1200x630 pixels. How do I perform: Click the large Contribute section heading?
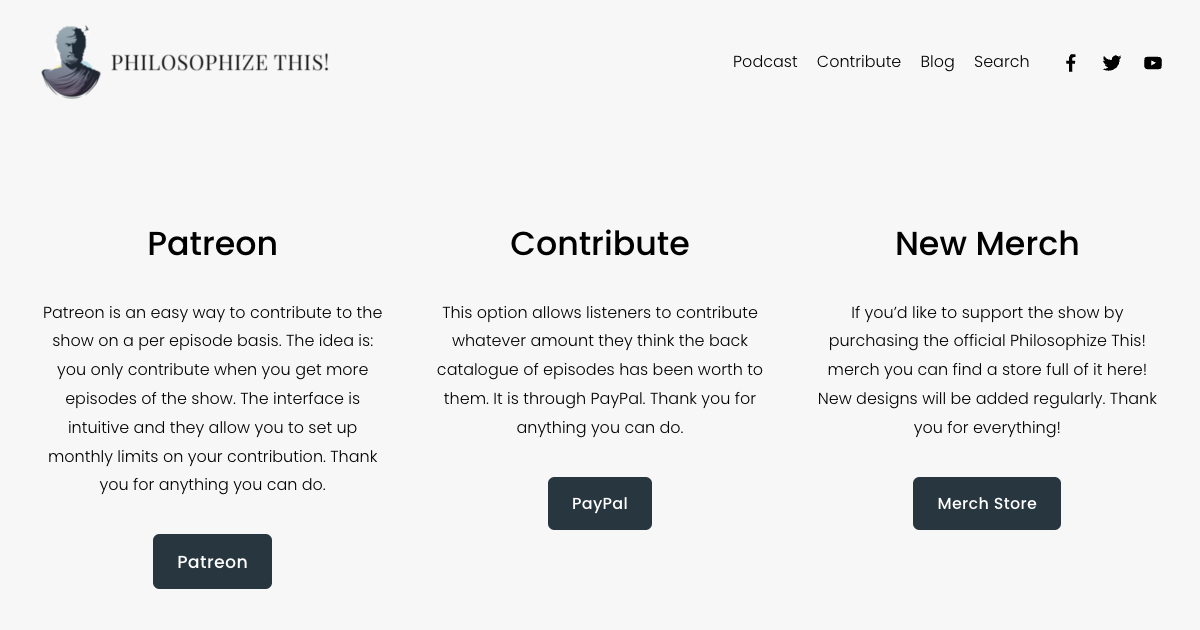[600, 243]
